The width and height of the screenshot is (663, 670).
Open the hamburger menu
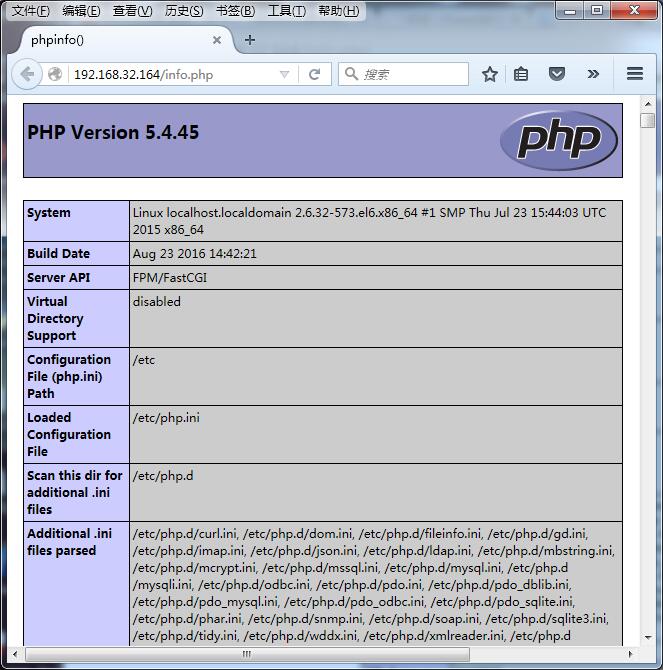click(x=634, y=74)
